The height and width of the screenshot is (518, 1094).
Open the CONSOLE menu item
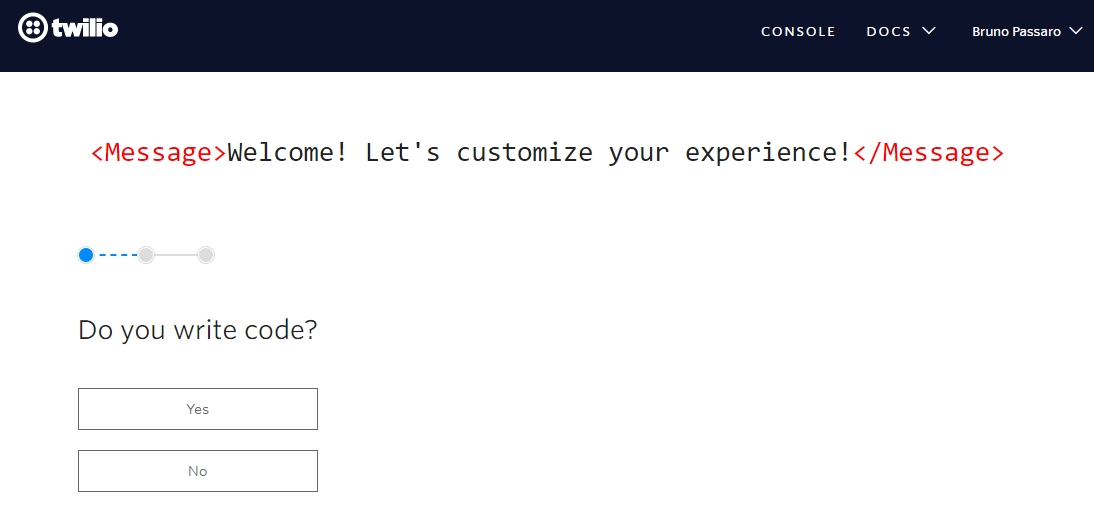pyautogui.click(x=798, y=31)
